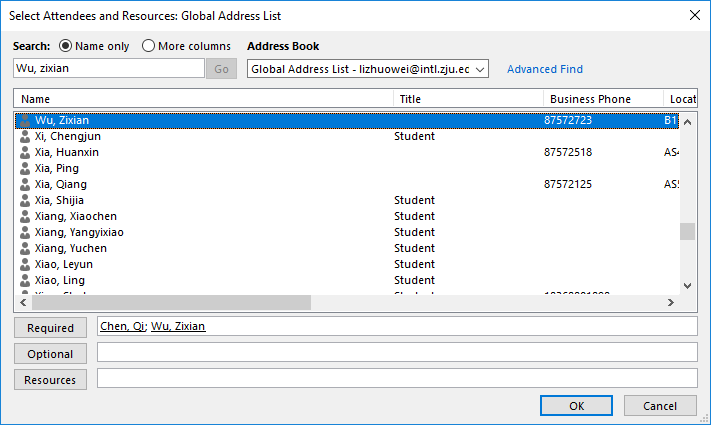Open the Address Book dropdown list

479,69
